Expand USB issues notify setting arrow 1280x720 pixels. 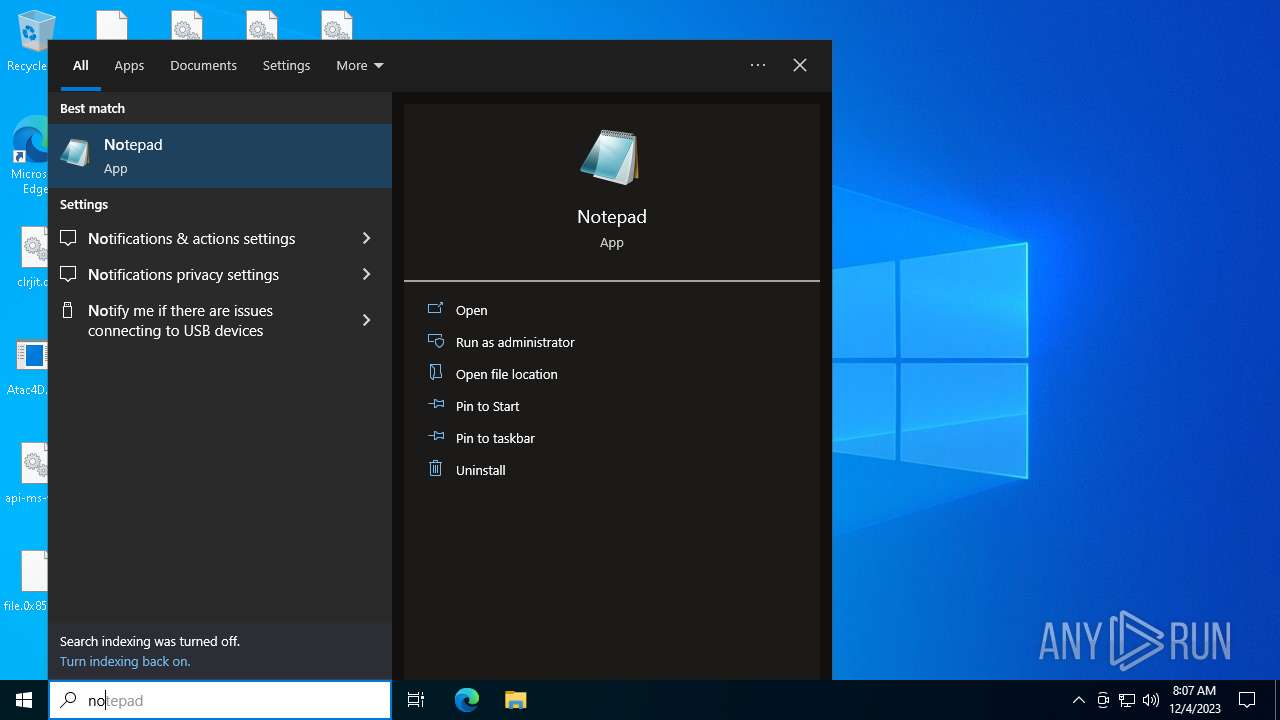click(366, 320)
